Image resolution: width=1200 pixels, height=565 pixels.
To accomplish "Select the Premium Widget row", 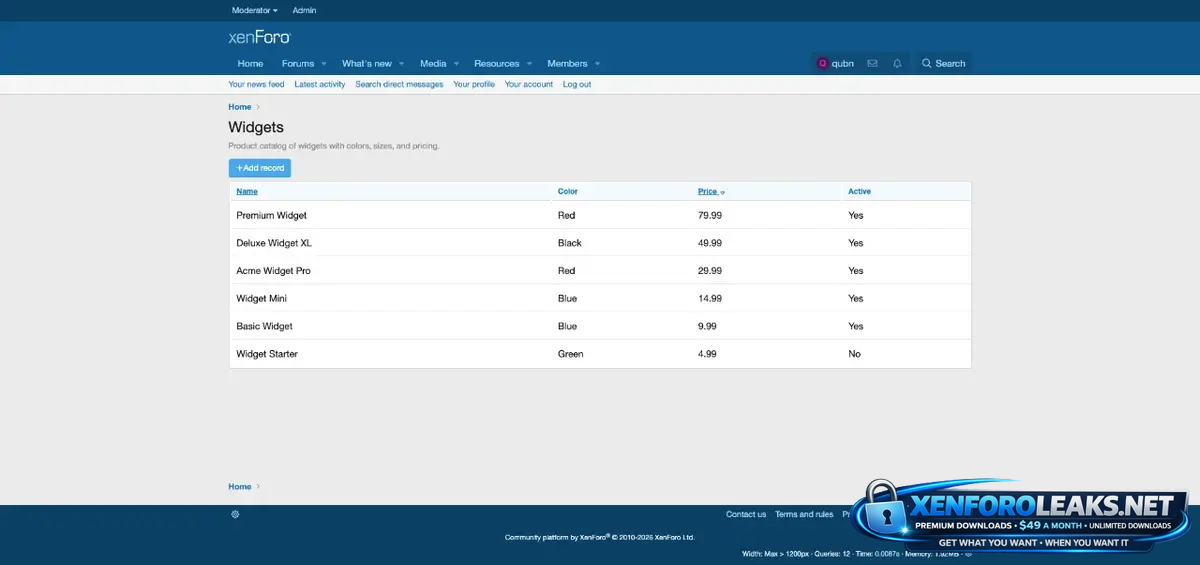I will point(272,215).
